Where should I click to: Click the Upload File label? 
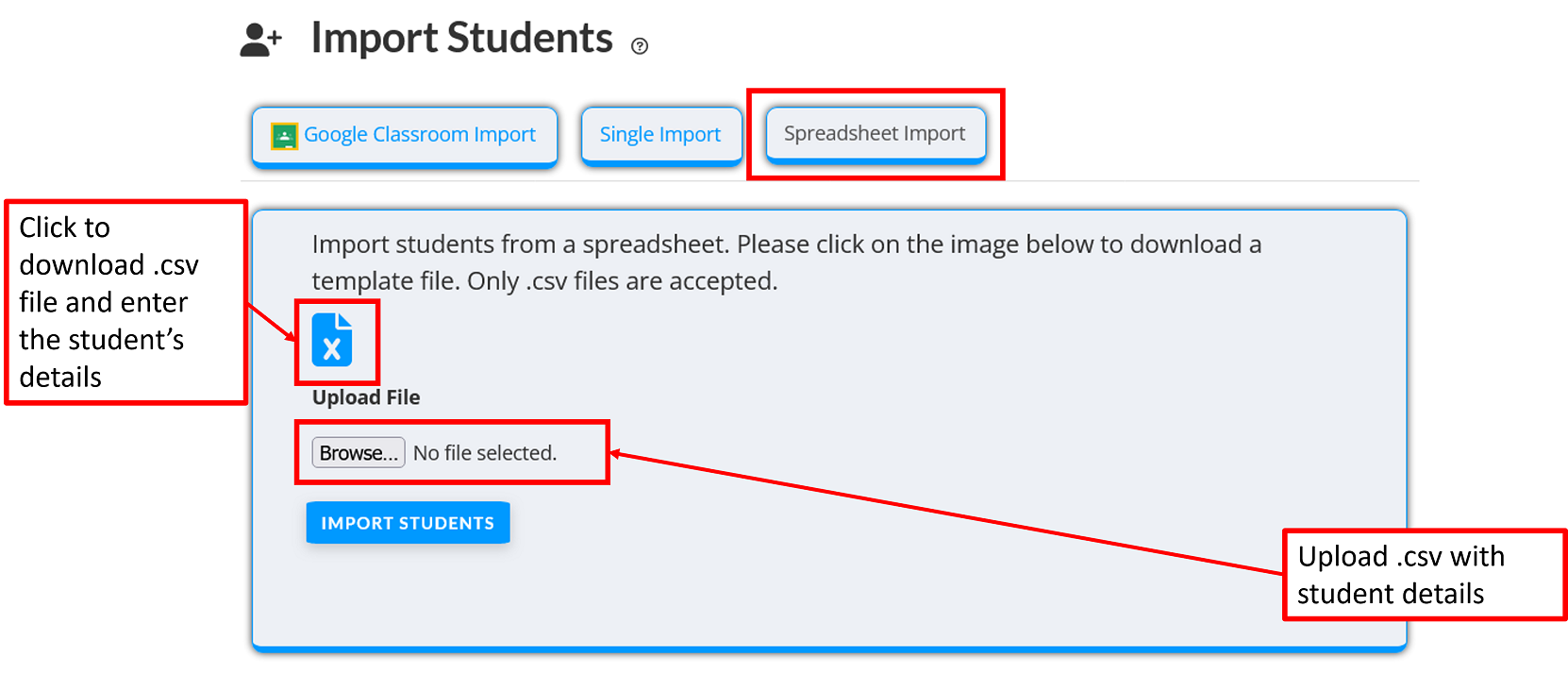click(x=365, y=396)
